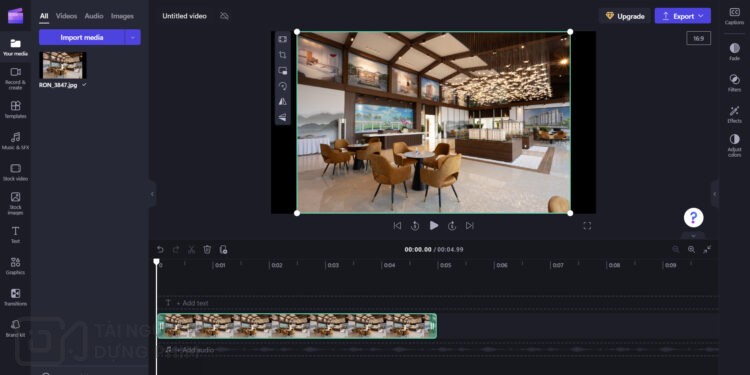Open the Adjust colors panel
This screenshot has height=375, width=750.
click(734, 145)
